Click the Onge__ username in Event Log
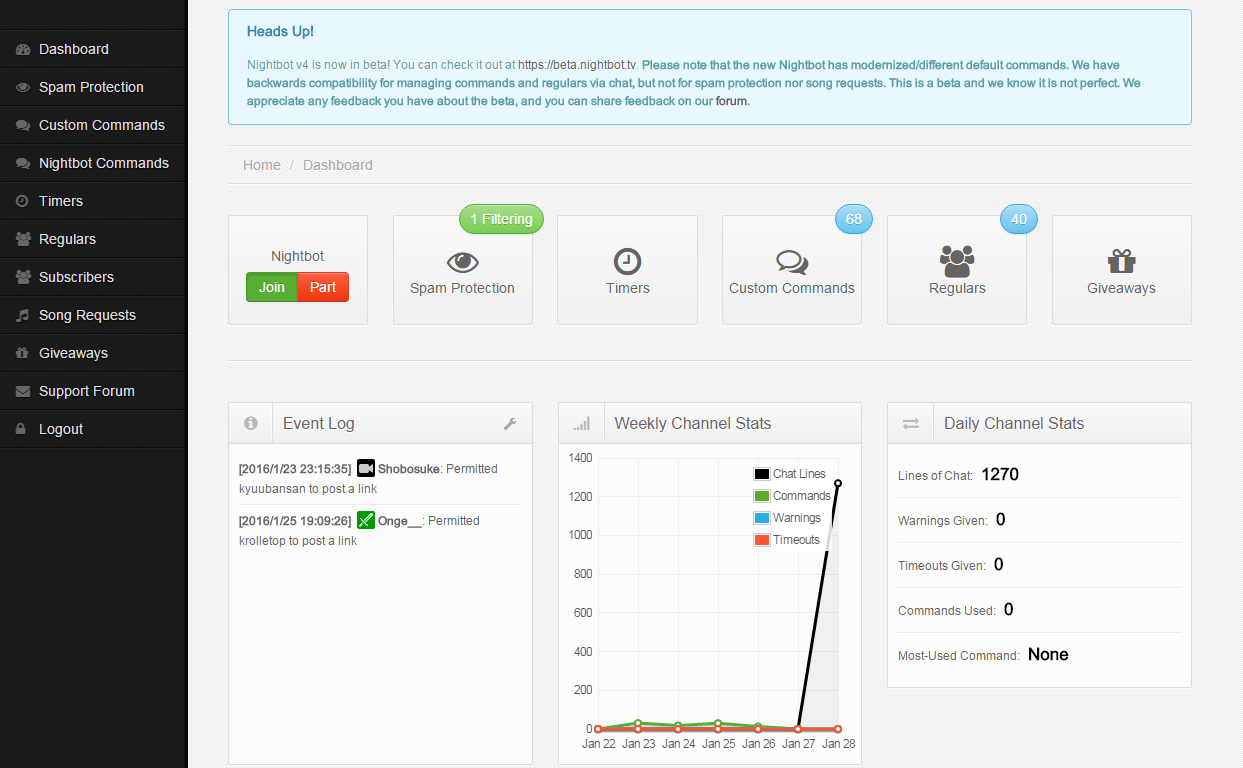1243x768 pixels. pyautogui.click(x=400, y=520)
